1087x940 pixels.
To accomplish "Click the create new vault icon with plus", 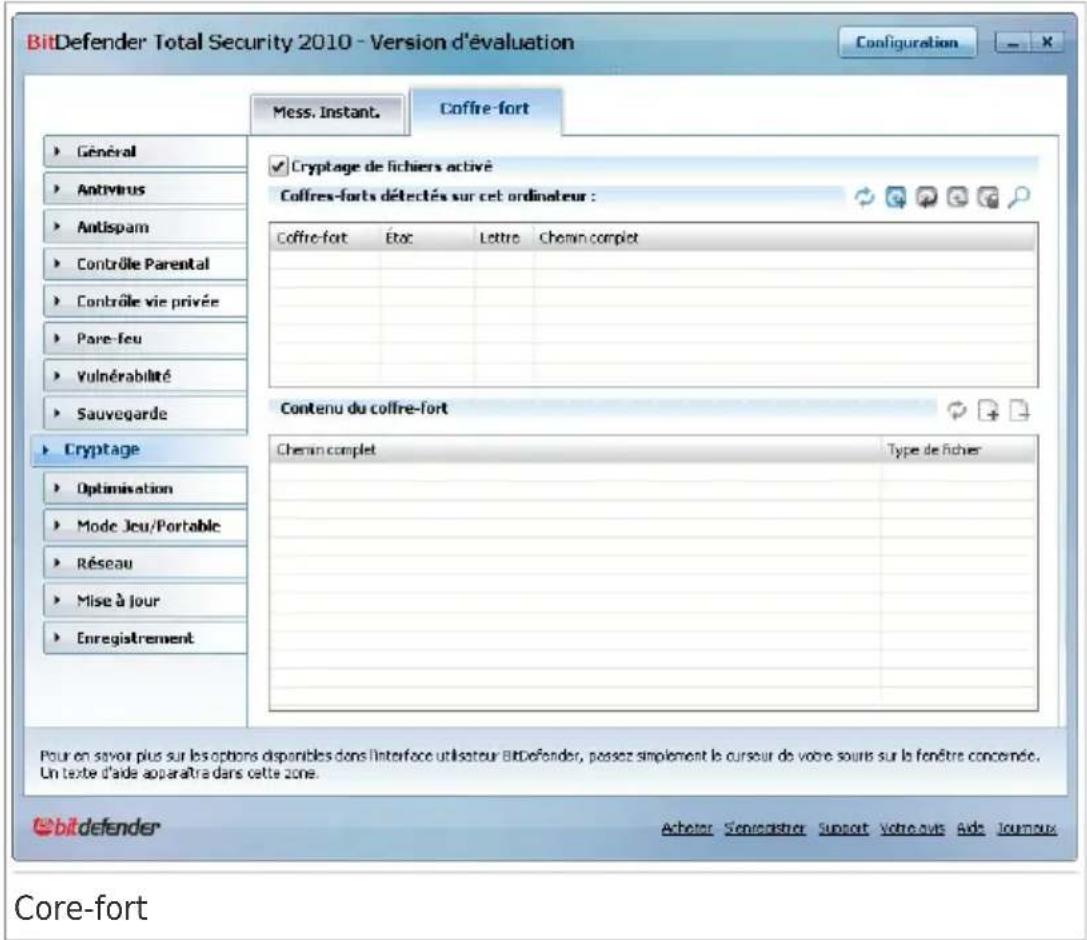I will click(896, 198).
